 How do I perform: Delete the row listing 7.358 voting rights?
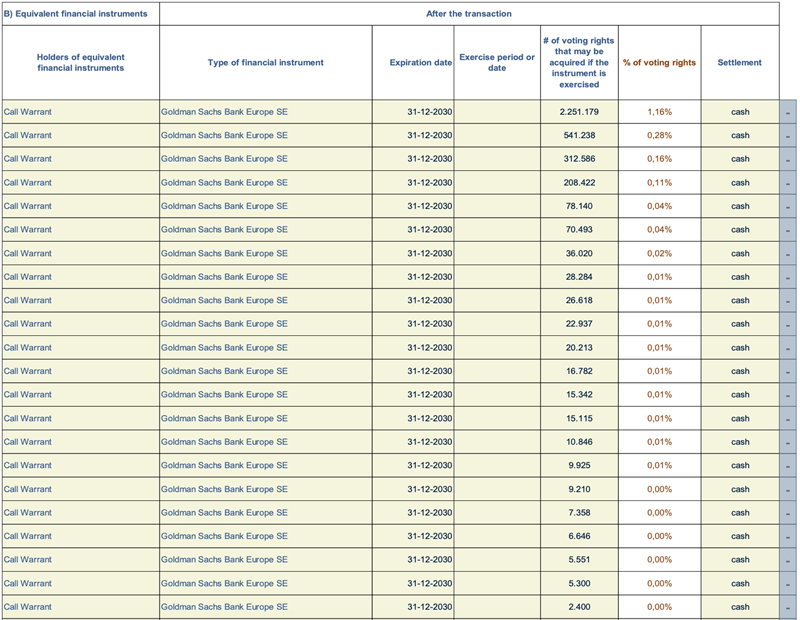[788, 512]
